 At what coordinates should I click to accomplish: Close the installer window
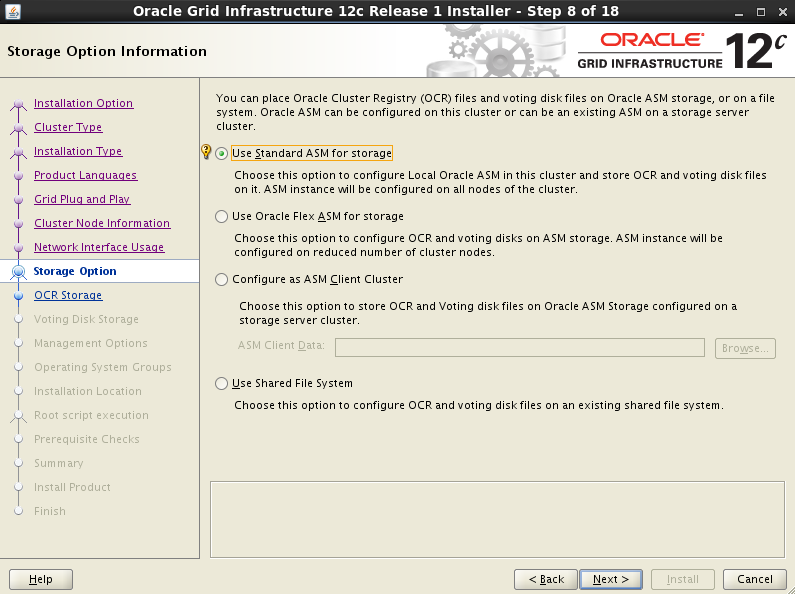click(783, 12)
